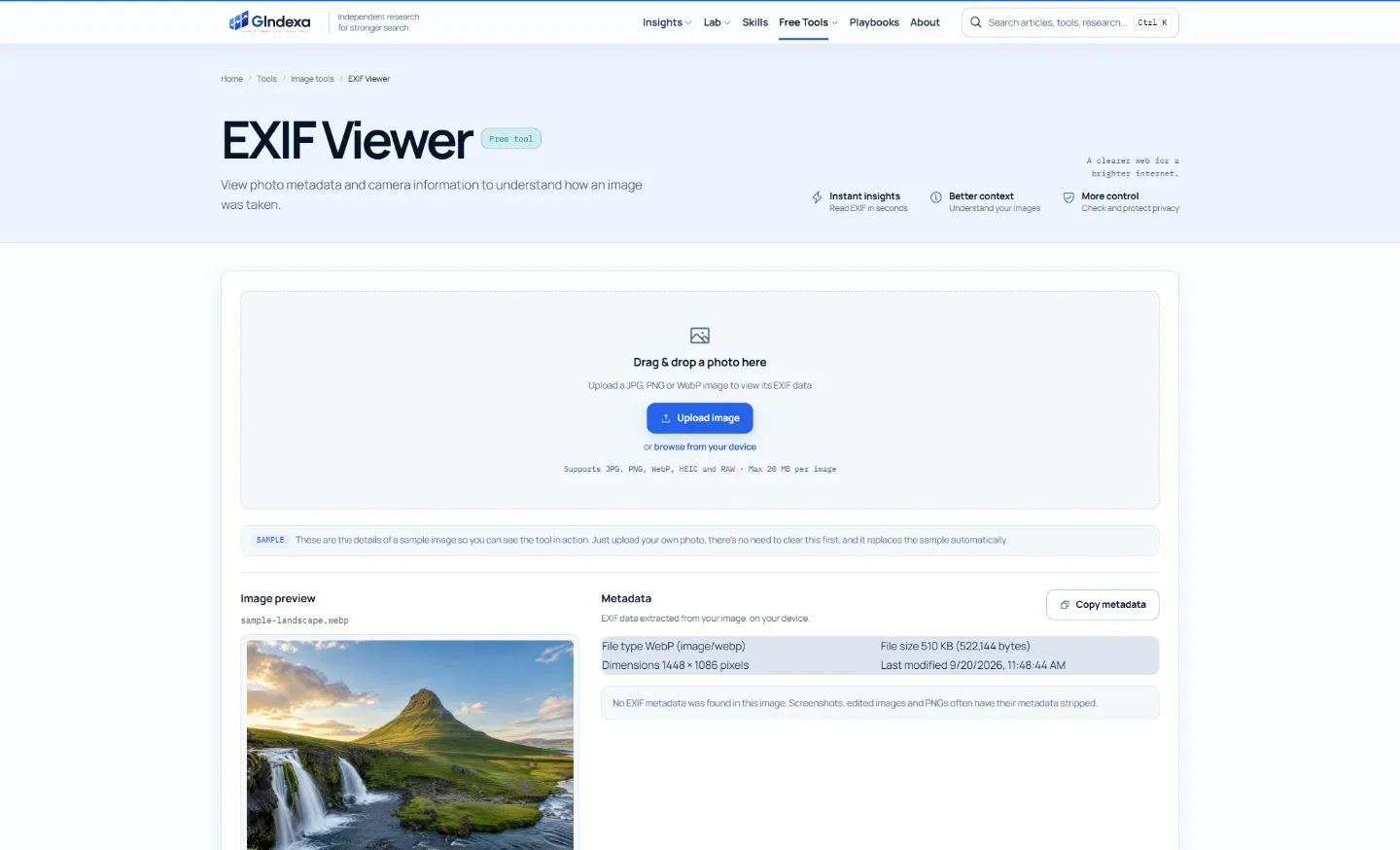Click the No EXIF metadata found notice
Viewport: 1400px width, 850px height.
click(880, 703)
